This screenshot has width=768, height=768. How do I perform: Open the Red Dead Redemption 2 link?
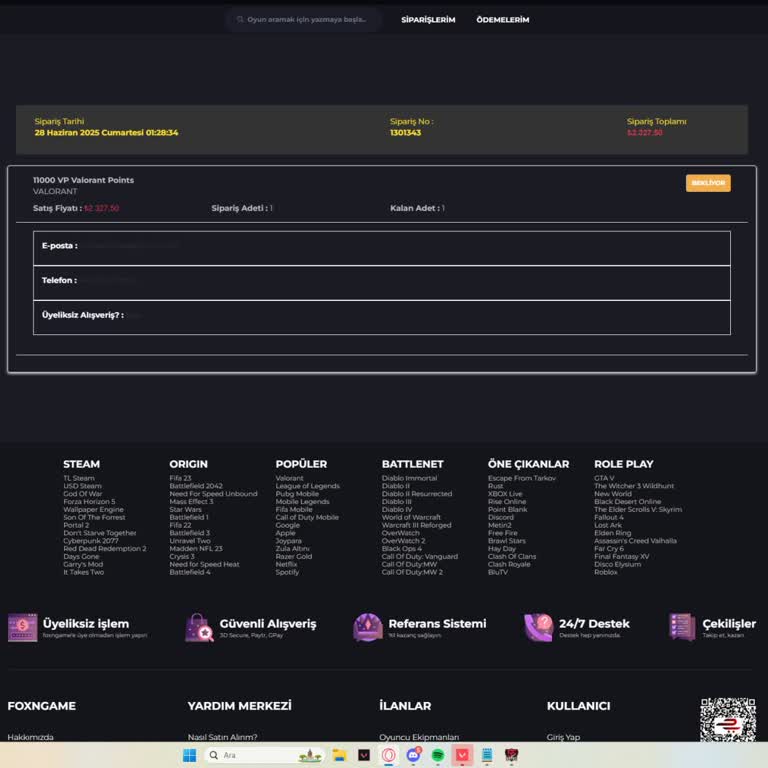tap(105, 549)
